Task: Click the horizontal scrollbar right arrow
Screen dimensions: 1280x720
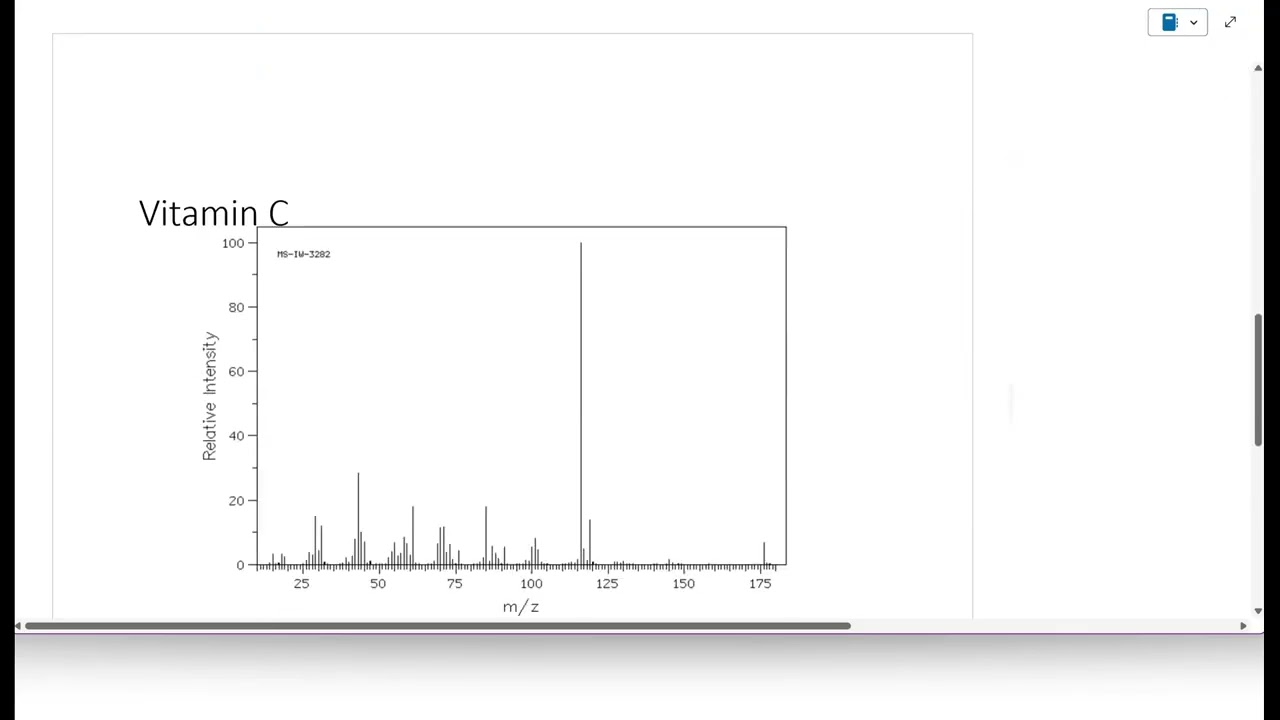Action: coord(1243,626)
